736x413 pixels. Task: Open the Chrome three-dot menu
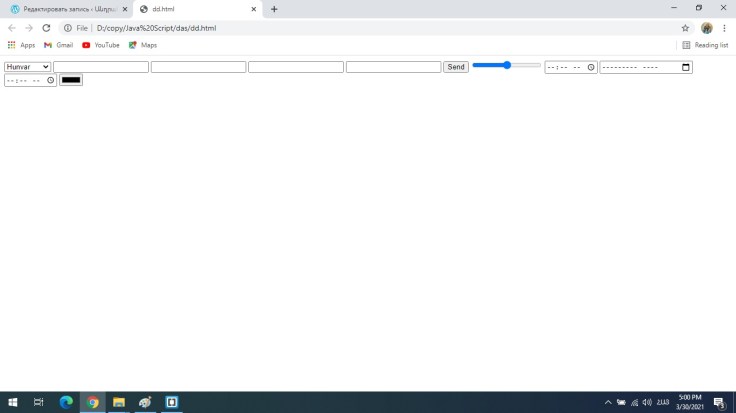pyautogui.click(x=724, y=28)
